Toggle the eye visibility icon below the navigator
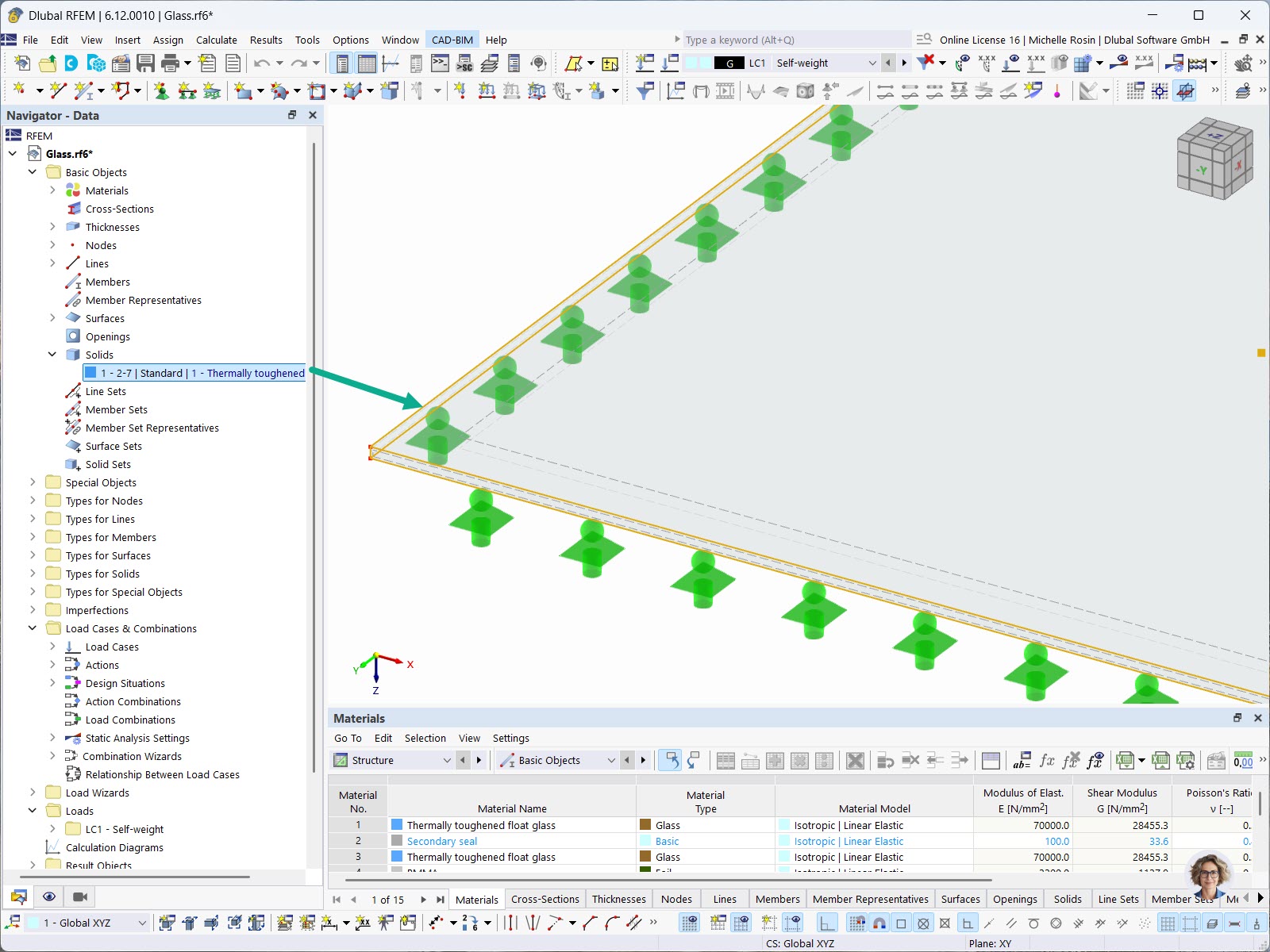 pos(49,896)
